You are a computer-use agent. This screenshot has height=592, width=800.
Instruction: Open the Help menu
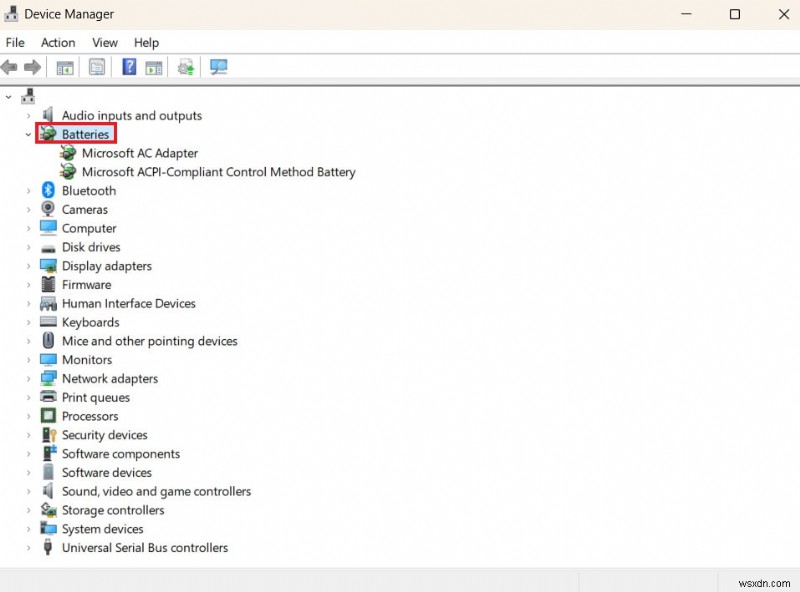(146, 43)
